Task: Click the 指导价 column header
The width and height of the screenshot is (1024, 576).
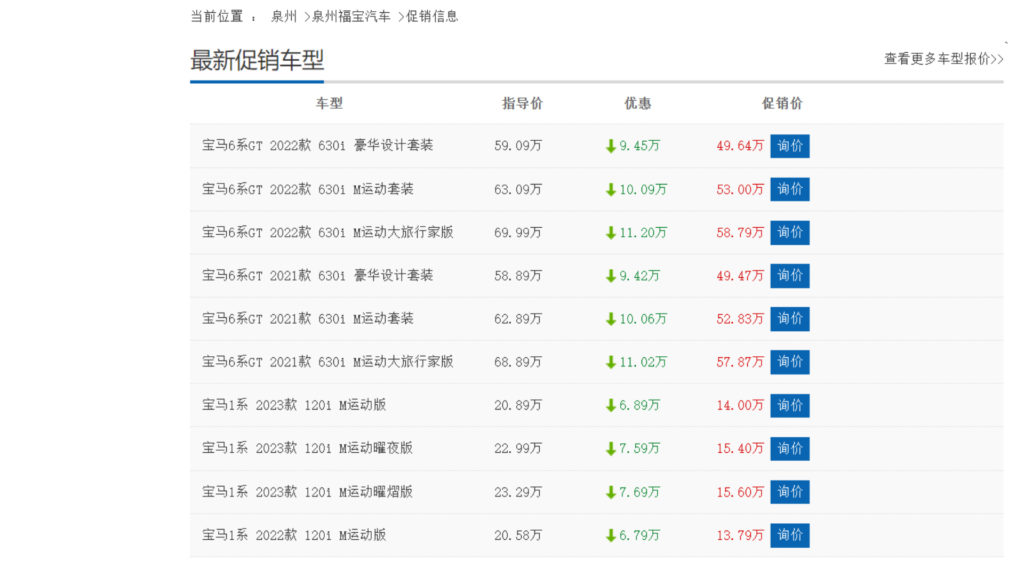Action: (522, 103)
